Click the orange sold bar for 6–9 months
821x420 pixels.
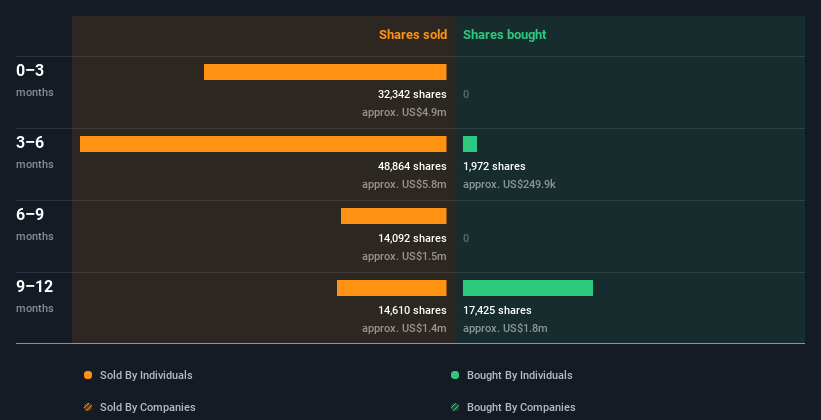(x=394, y=216)
